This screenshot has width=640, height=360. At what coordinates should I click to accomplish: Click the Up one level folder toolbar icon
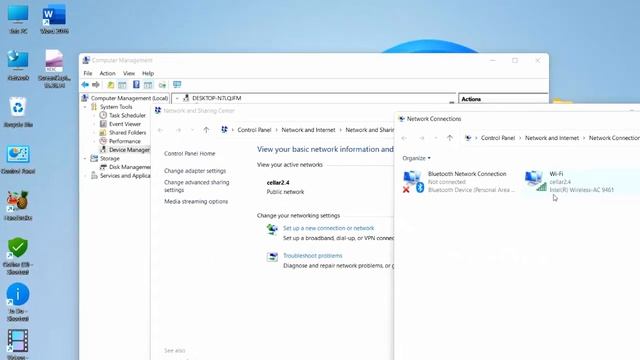point(111,85)
